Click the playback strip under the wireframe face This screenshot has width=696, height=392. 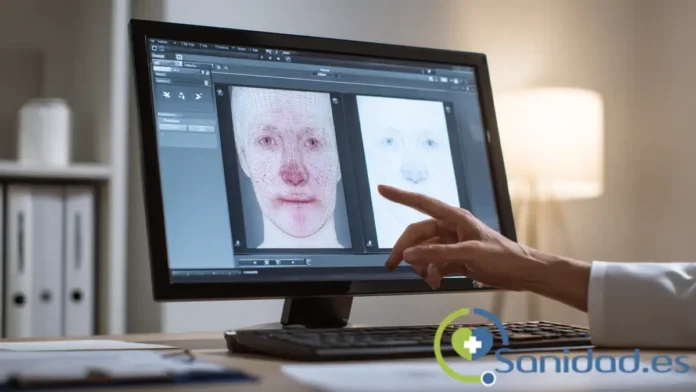pyautogui.click(x=272, y=262)
